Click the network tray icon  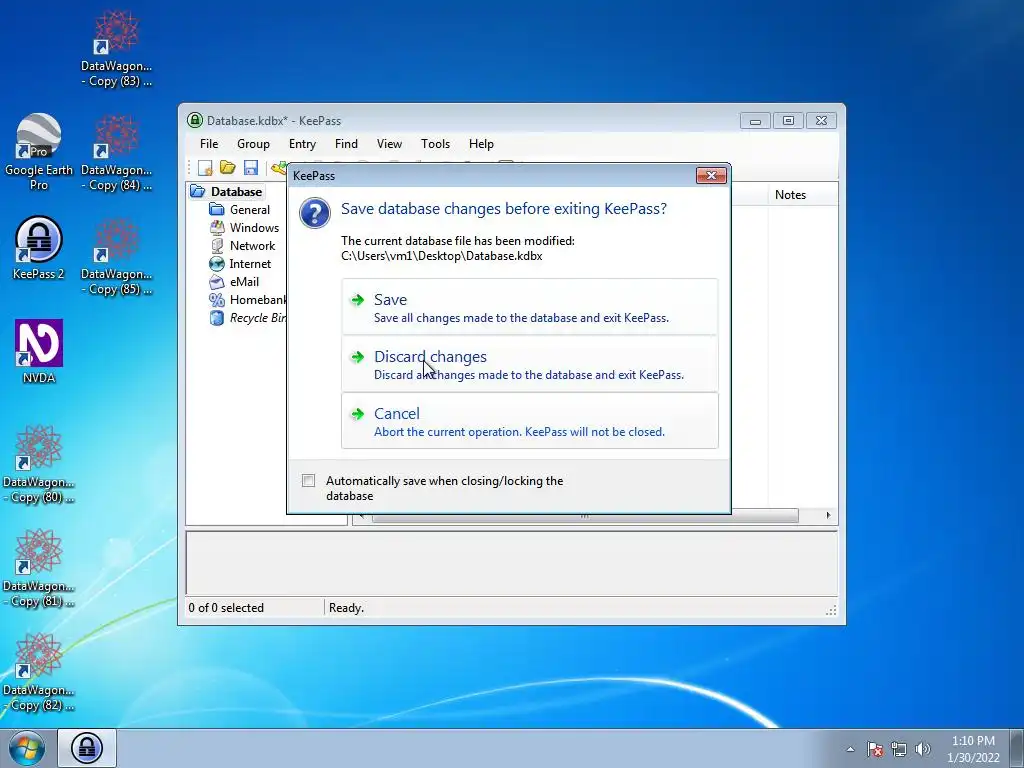pos(899,749)
